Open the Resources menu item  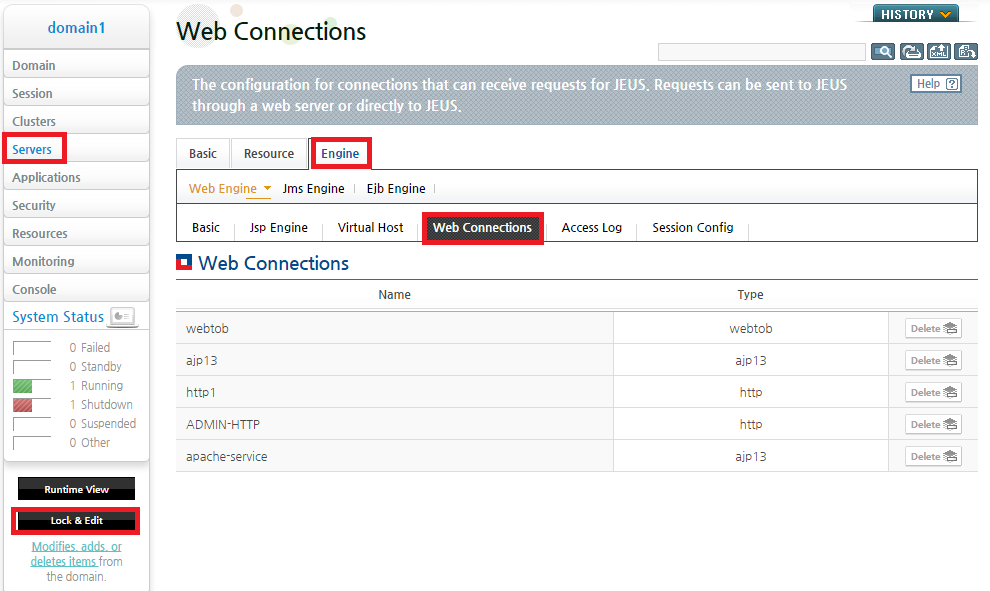(76, 233)
